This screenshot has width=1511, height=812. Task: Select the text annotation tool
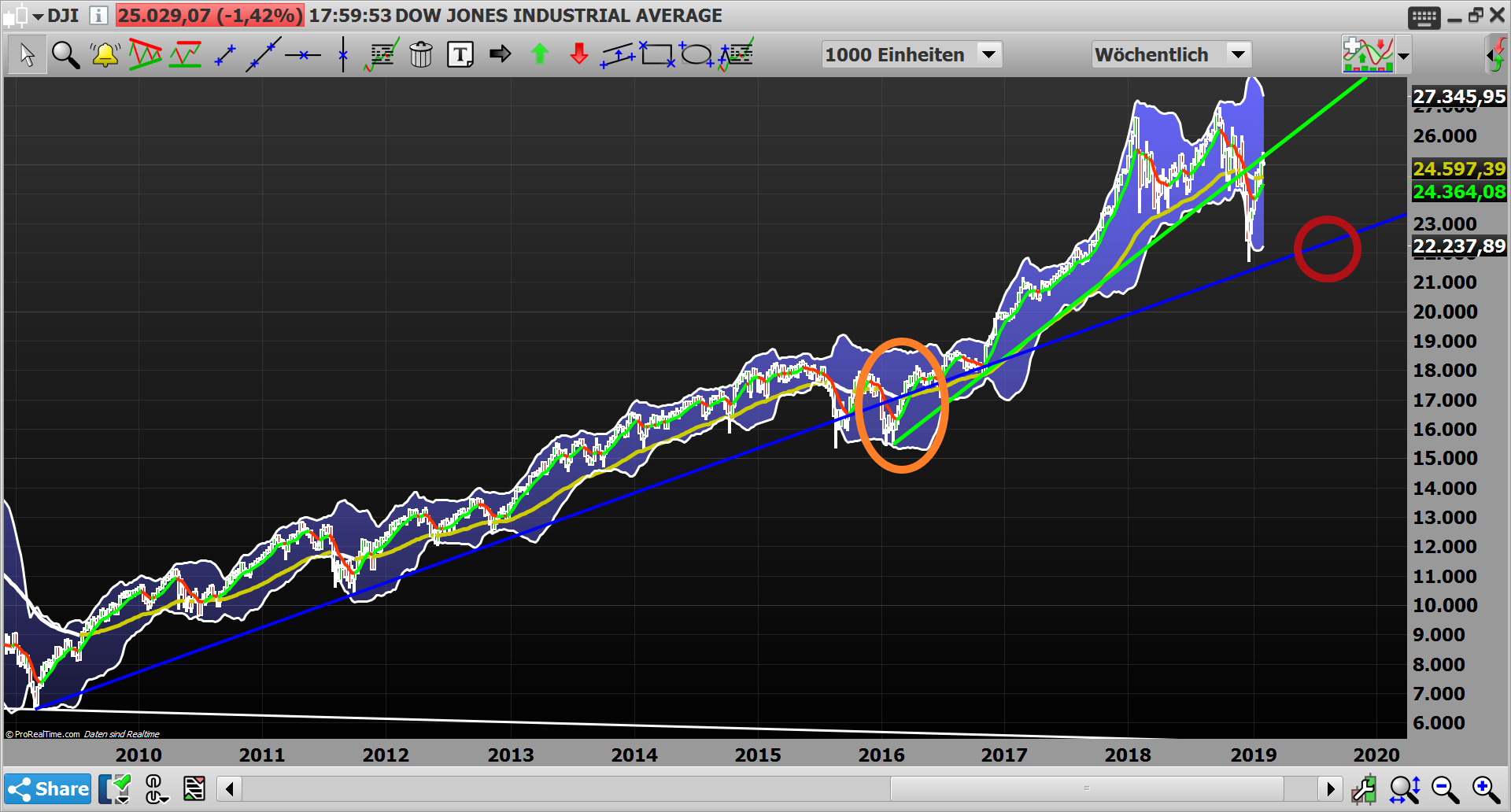point(460,54)
